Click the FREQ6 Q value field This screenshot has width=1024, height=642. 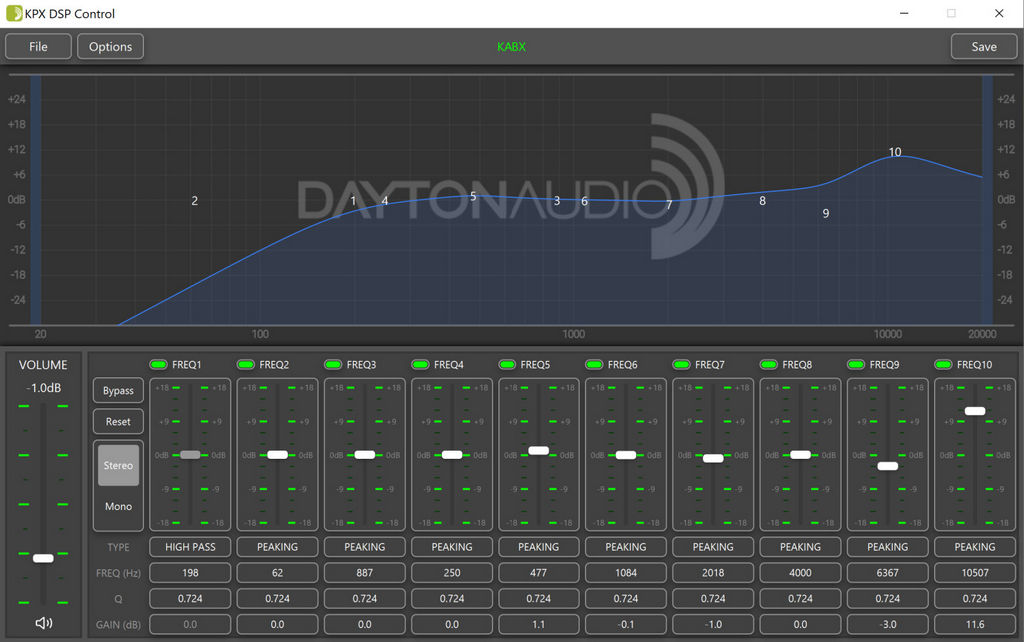pyautogui.click(x=626, y=598)
